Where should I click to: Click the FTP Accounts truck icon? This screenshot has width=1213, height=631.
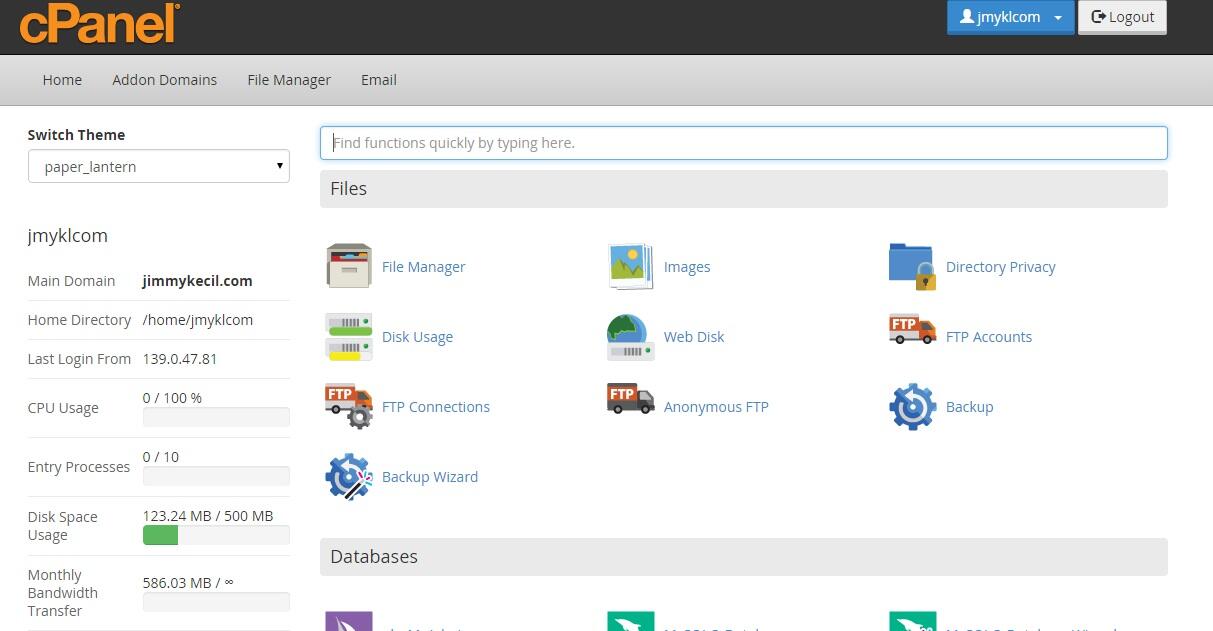912,330
